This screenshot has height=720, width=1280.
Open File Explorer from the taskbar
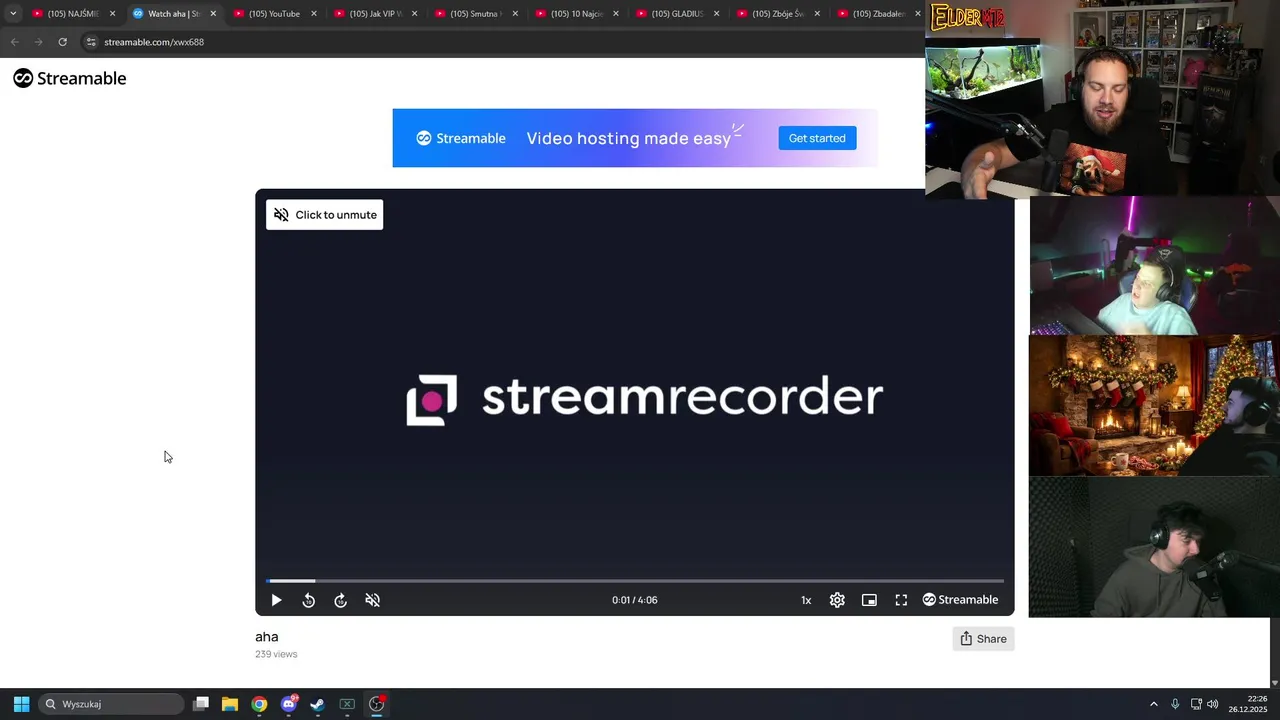(x=230, y=704)
